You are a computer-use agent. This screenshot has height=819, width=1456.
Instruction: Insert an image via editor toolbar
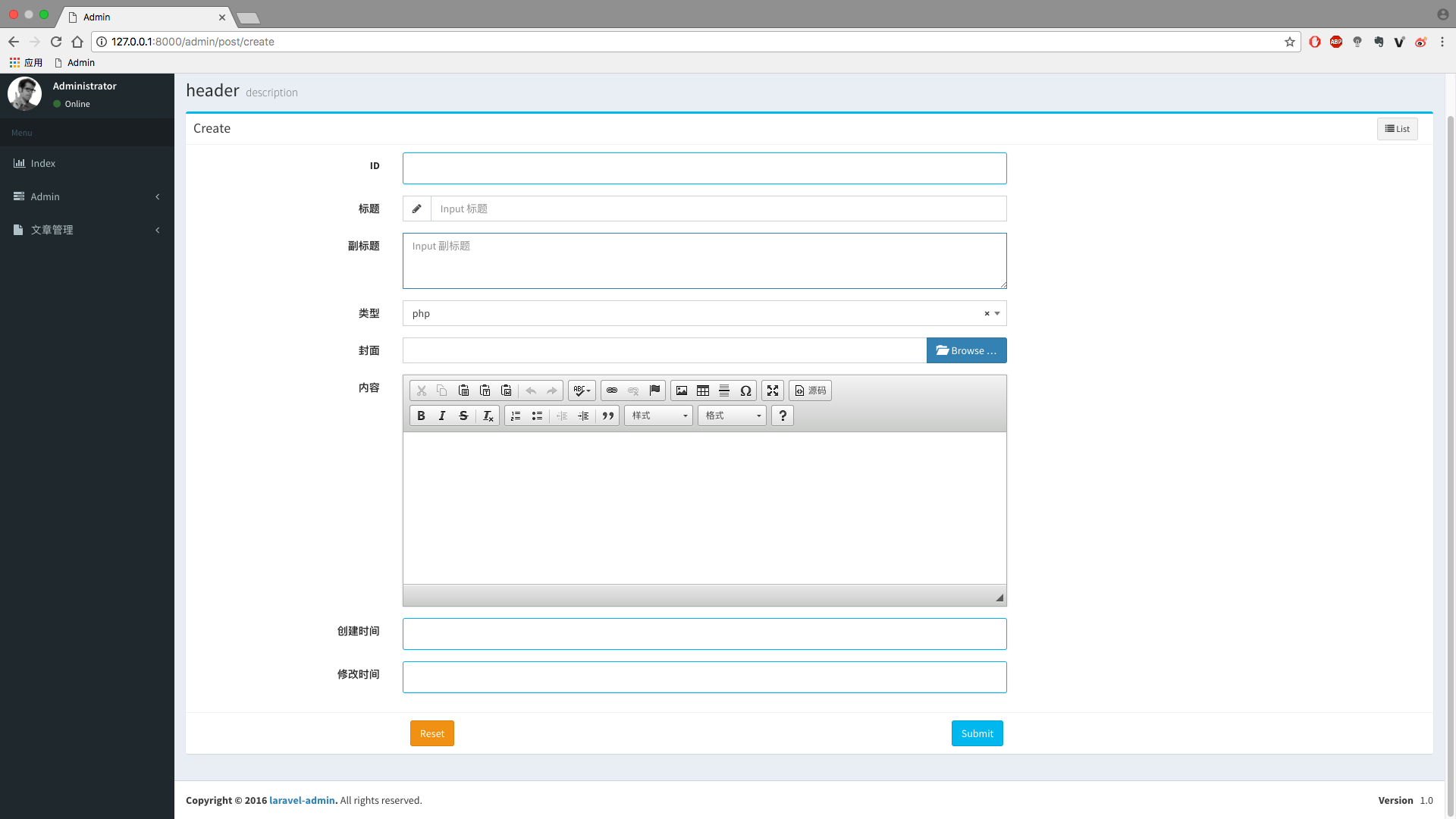[682, 391]
